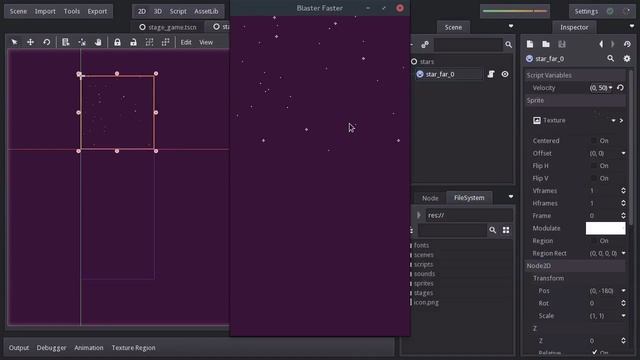
Task: Toggle the Centered checkbox
Action: coord(594,141)
